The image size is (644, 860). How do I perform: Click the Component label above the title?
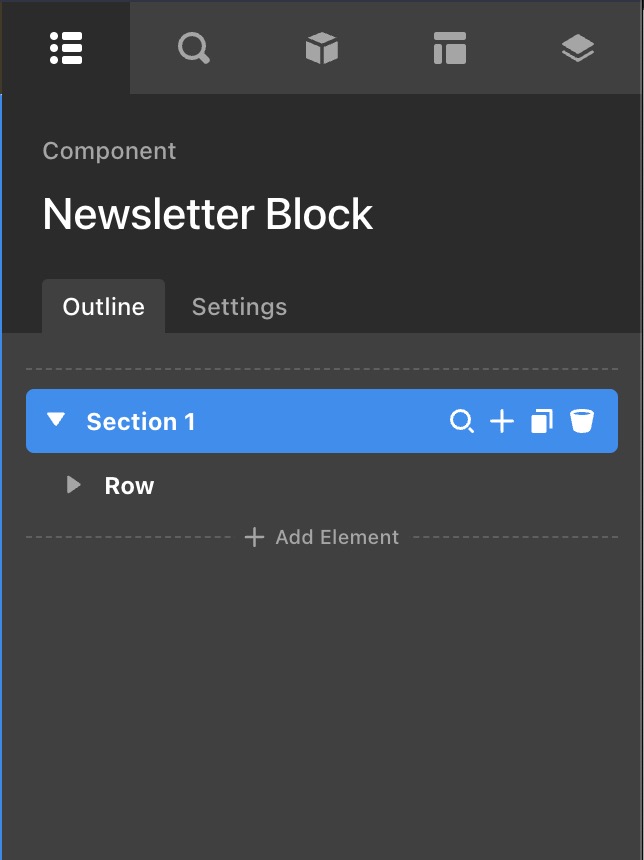[x=109, y=151]
